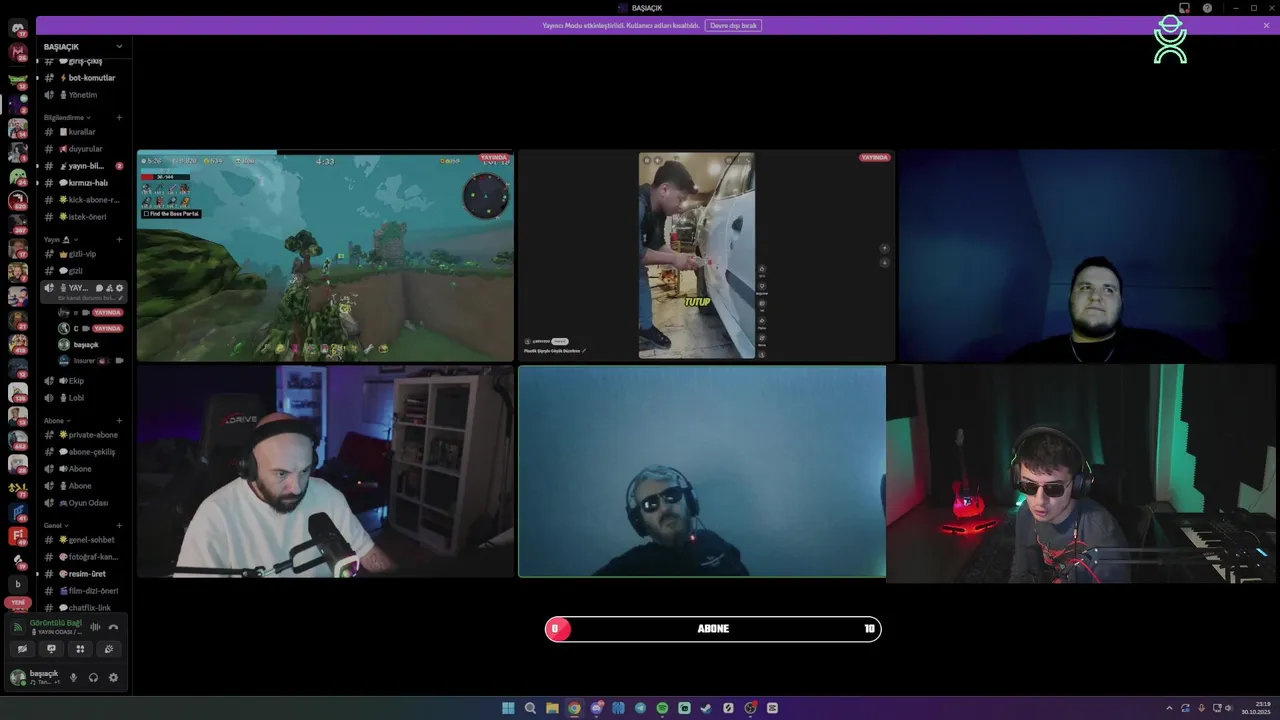Focus webcam tile of man in white shirt
1280x720 pixels.
pyautogui.click(x=325, y=471)
